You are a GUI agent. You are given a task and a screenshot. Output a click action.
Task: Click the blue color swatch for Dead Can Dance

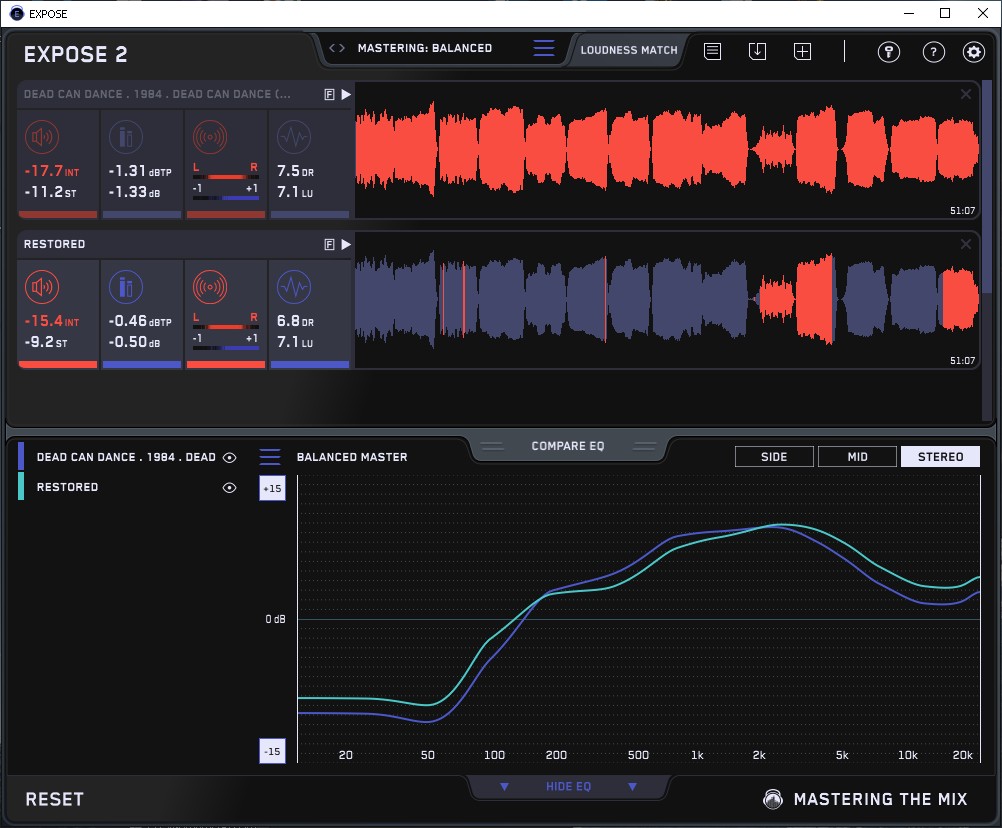click(21, 456)
